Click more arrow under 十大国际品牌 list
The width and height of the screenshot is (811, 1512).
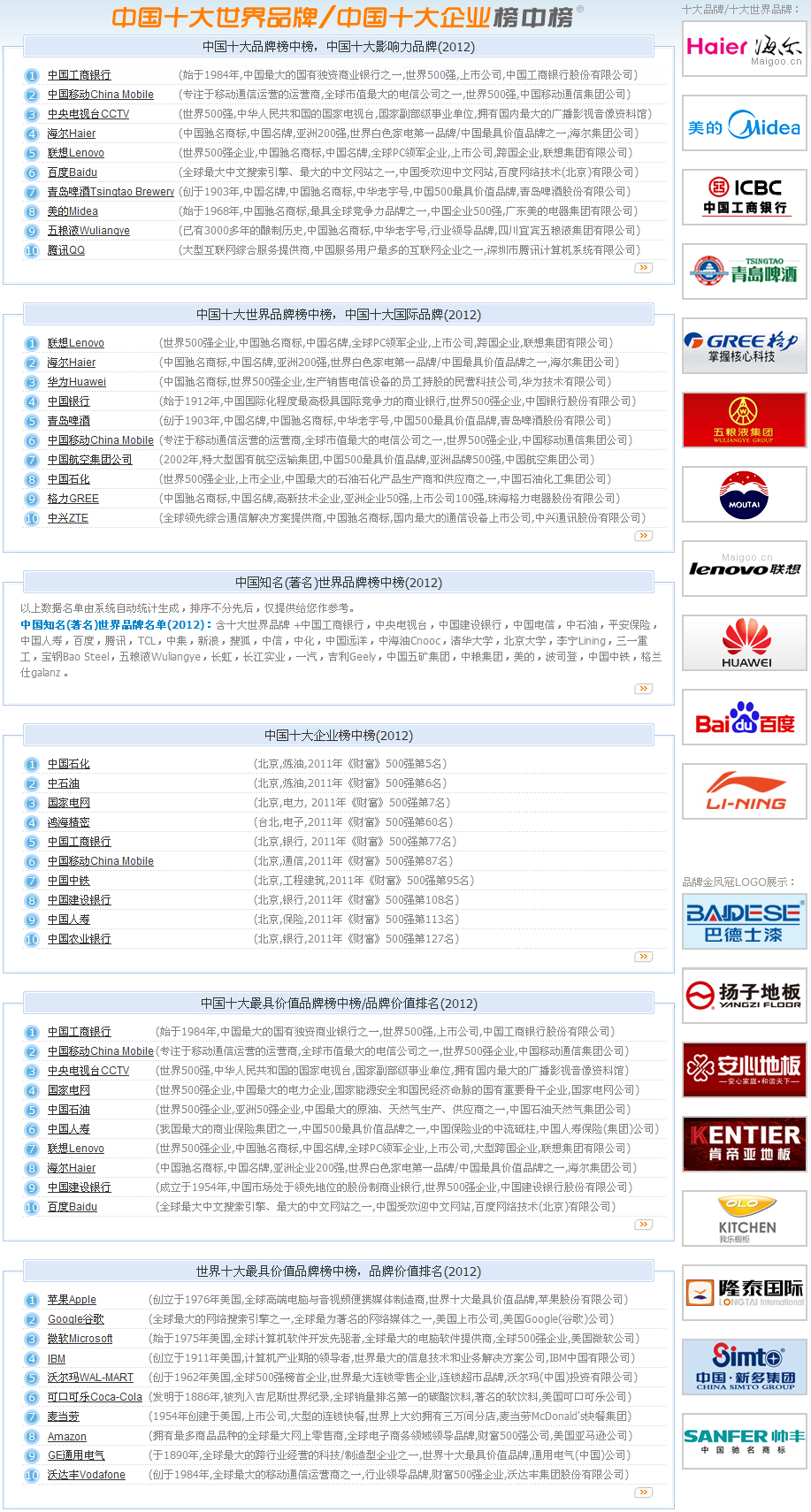(644, 535)
